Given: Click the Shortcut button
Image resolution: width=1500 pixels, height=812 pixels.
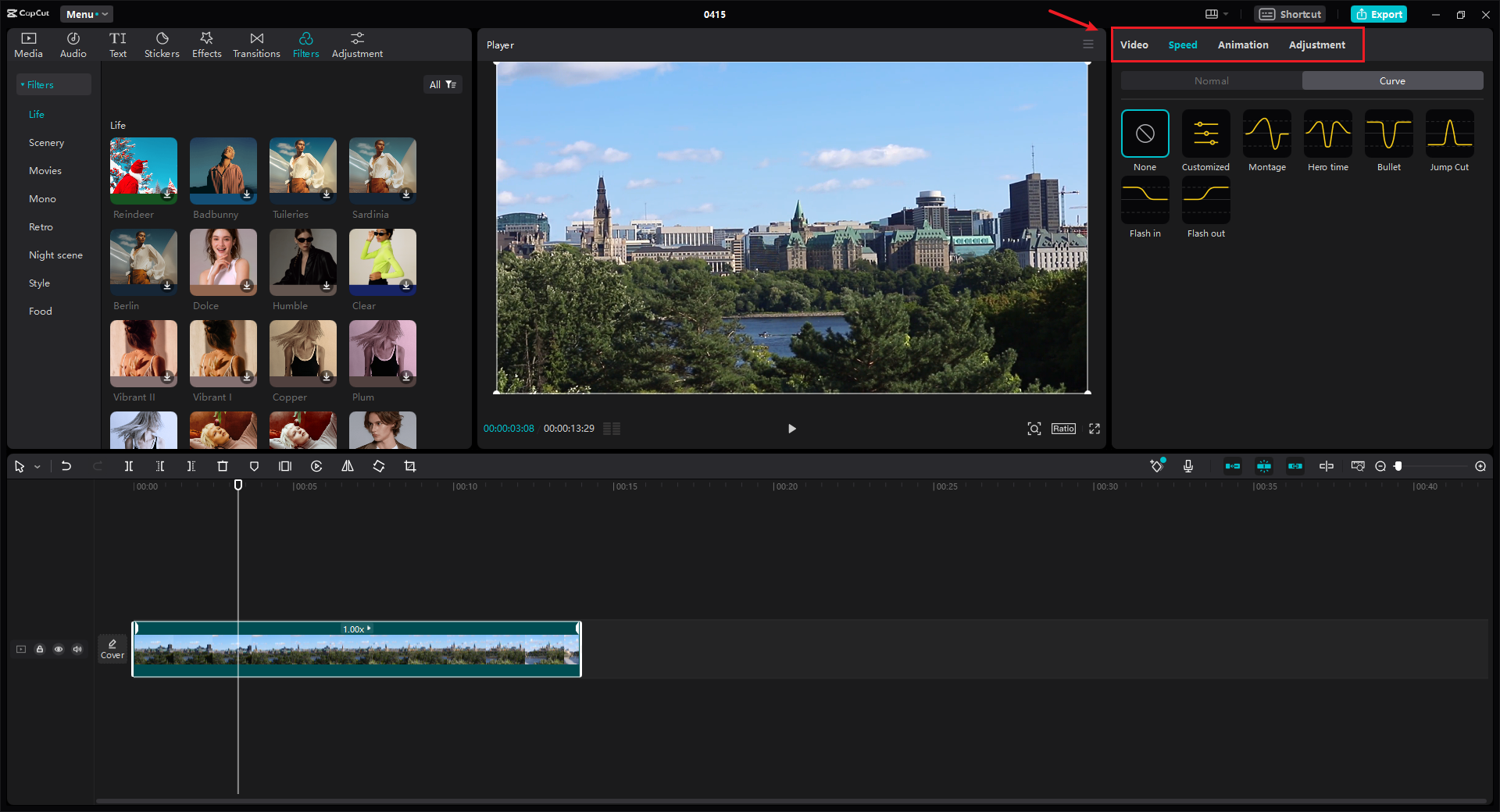Looking at the screenshot, I should [1290, 14].
